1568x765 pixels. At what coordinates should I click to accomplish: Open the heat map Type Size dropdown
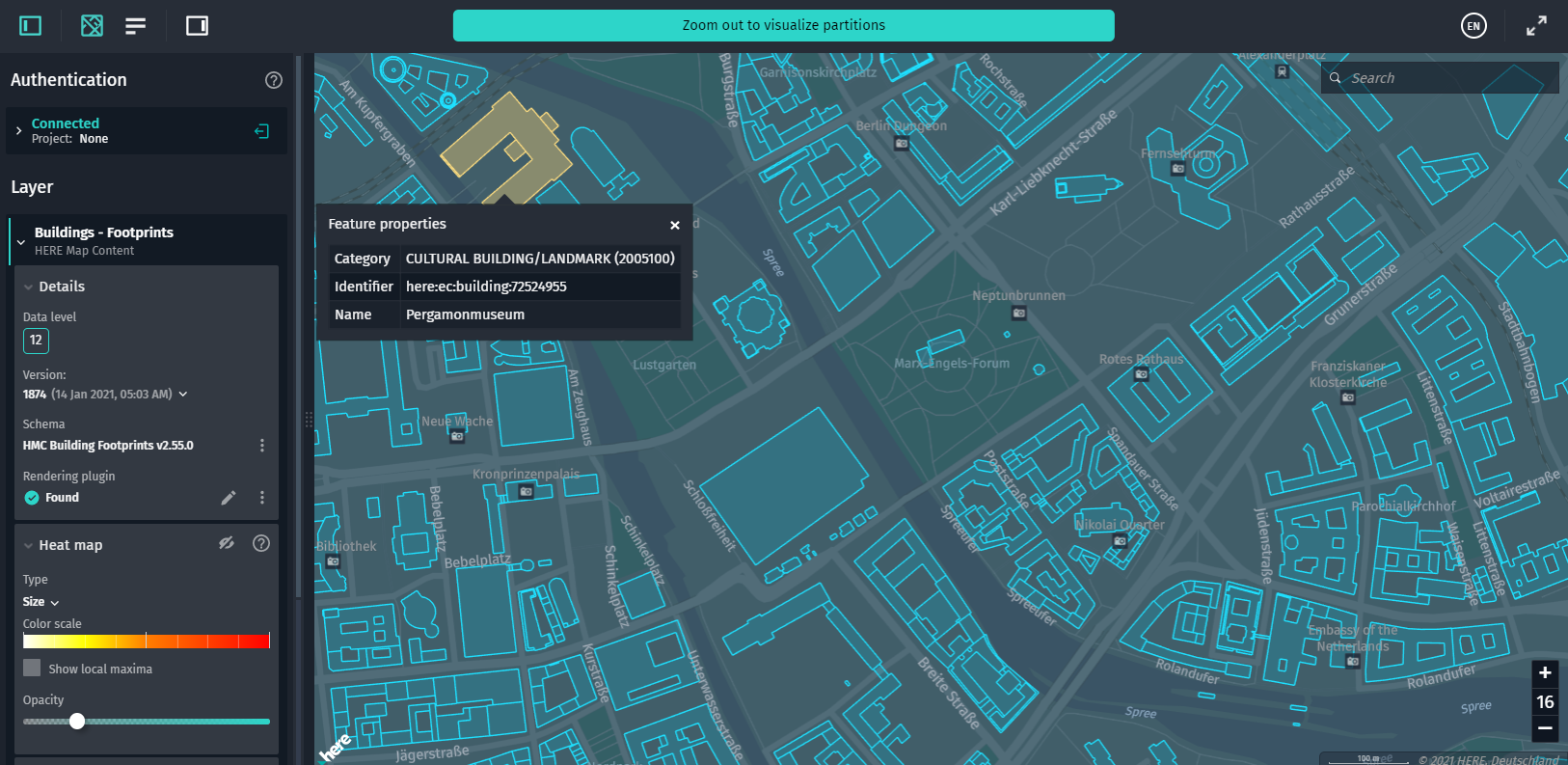pyautogui.click(x=41, y=602)
